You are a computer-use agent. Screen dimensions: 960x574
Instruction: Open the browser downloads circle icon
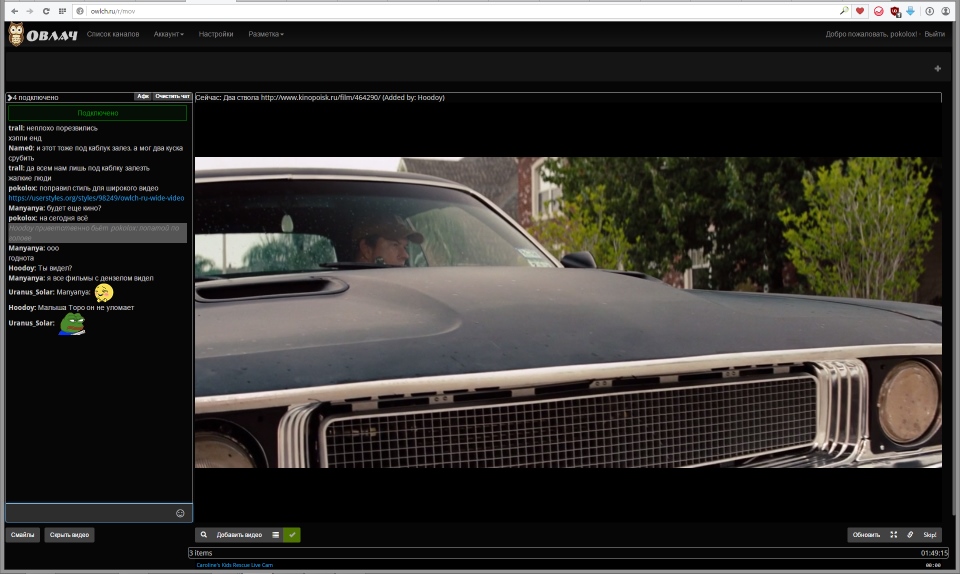[929, 11]
